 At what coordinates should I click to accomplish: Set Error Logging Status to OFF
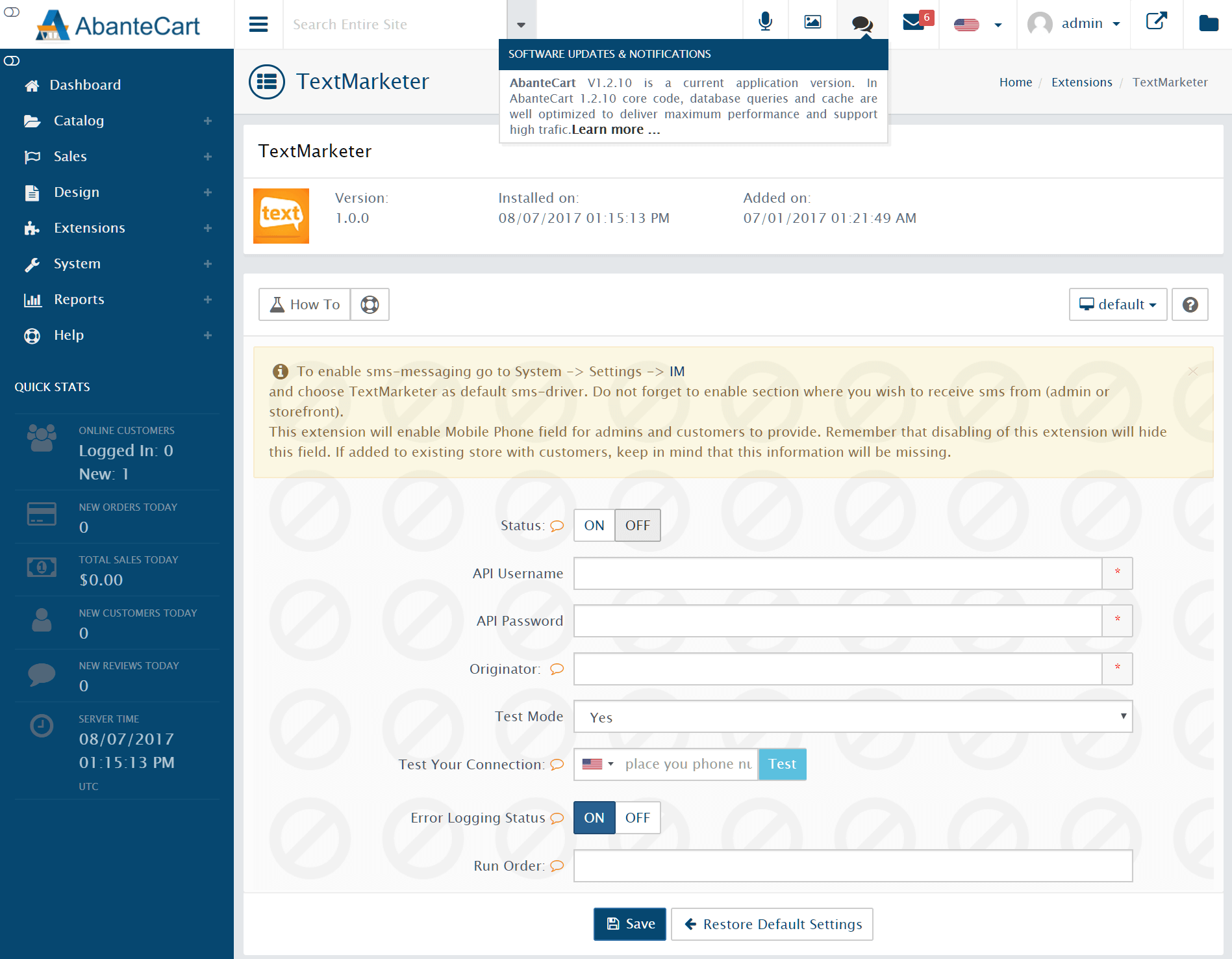click(x=638, y=818)
